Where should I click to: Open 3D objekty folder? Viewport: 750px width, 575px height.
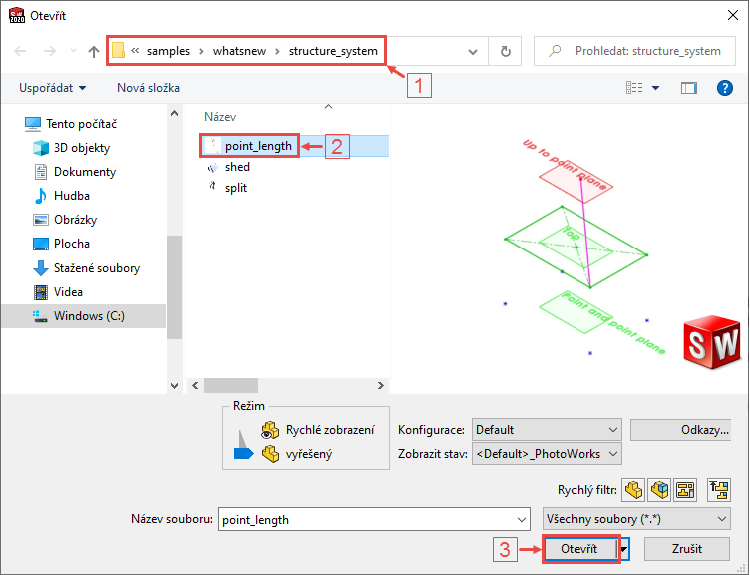click(x=72, y=148)
